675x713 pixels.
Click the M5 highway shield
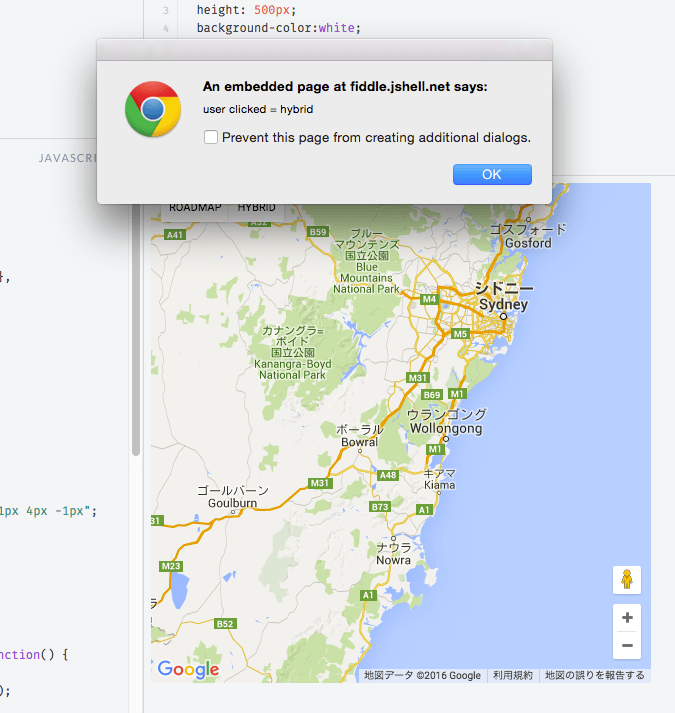460,334
